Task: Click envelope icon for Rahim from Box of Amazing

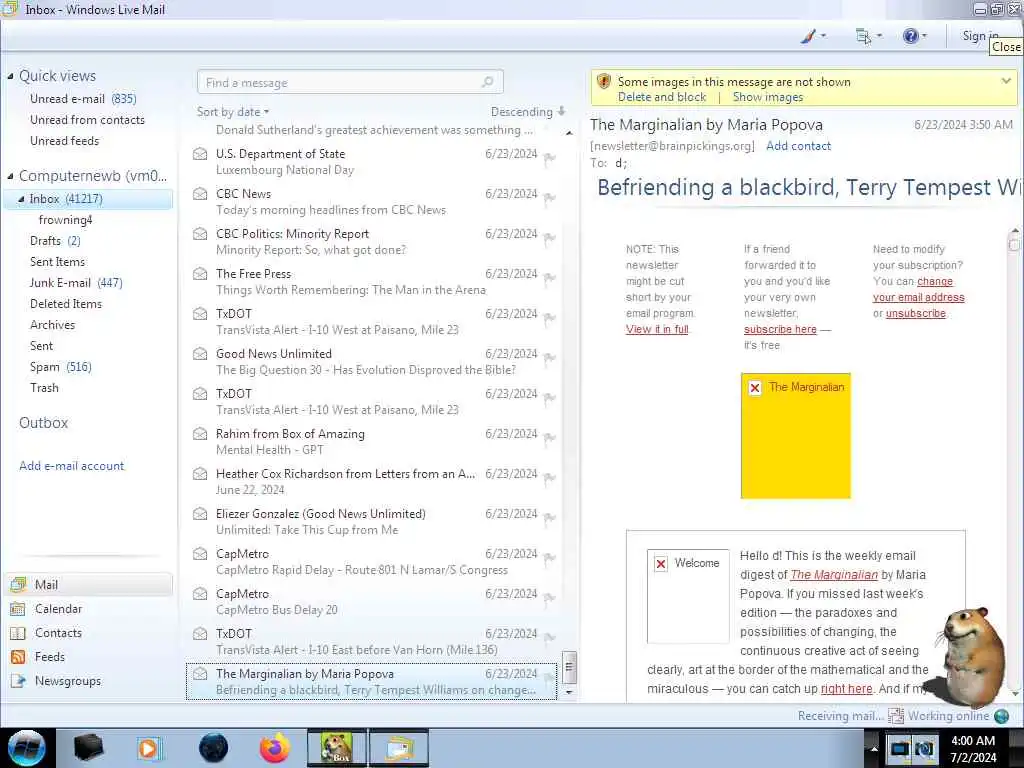Action: 200,434
